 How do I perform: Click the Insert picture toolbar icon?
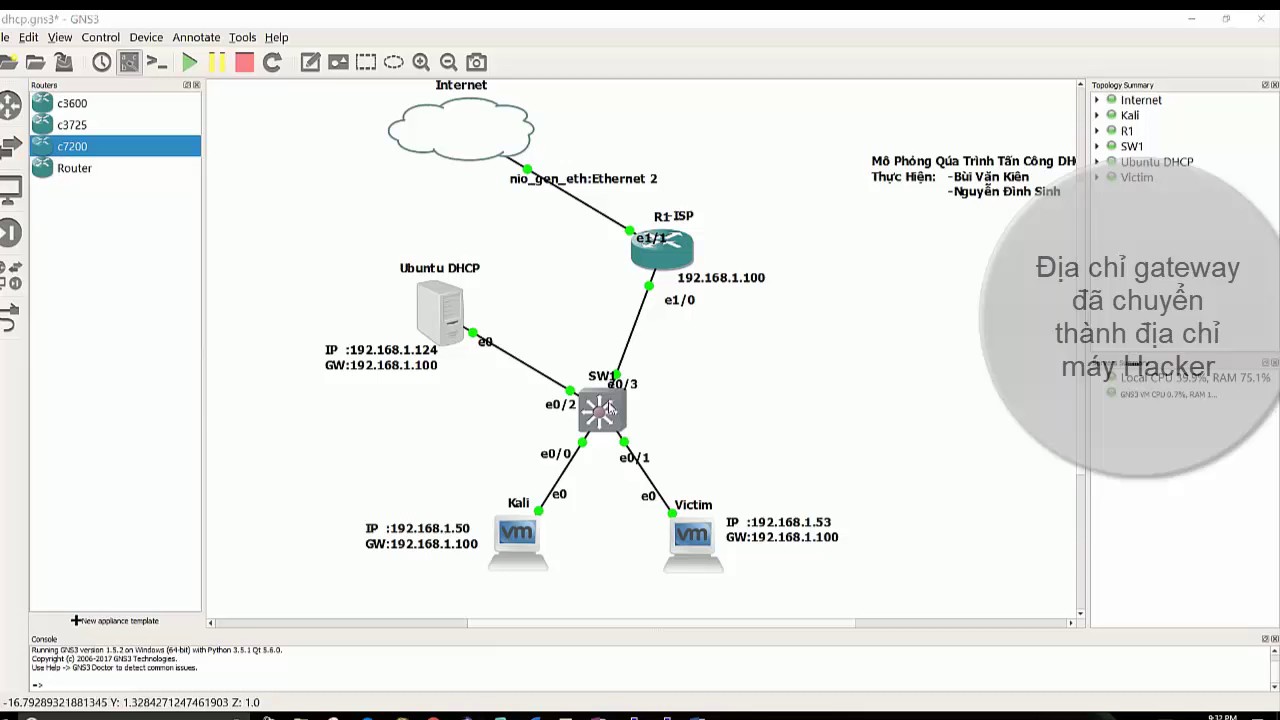point(339,62)
